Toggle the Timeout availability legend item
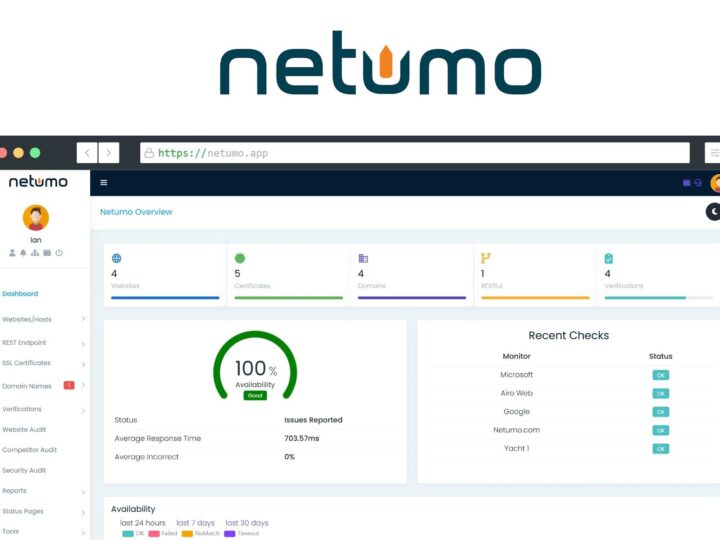The height and width of the screenshot is (540, 720). tap(242, 533)
